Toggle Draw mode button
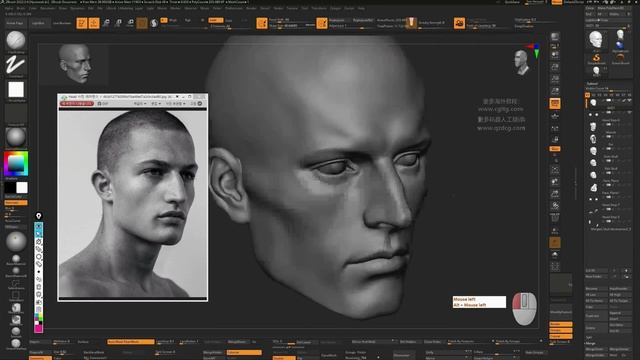Image resolution: width=640 pixels, height=360 pixels. (94, 23)
